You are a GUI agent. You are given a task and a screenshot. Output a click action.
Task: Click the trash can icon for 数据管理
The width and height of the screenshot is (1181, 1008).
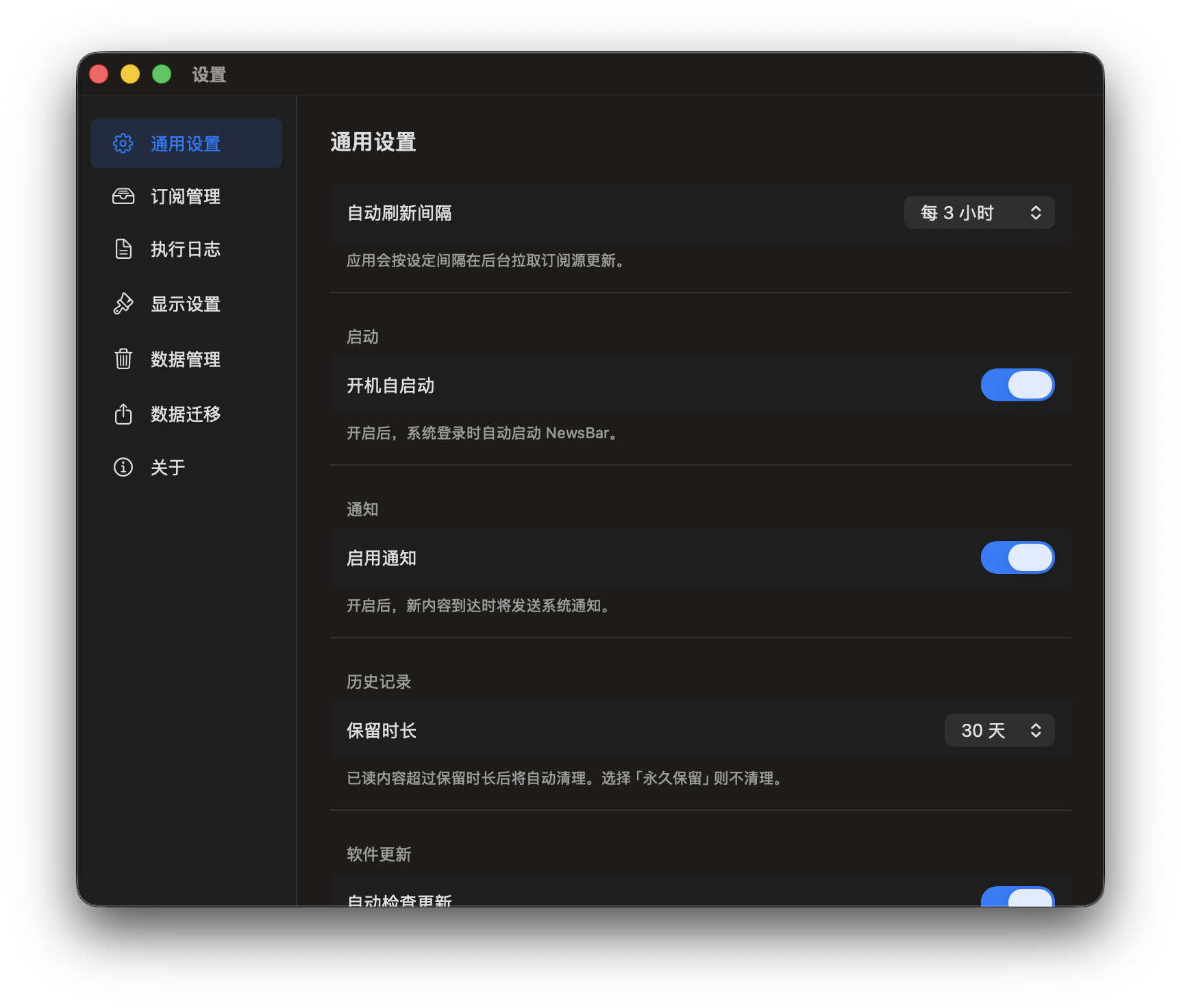coord(123,358)
